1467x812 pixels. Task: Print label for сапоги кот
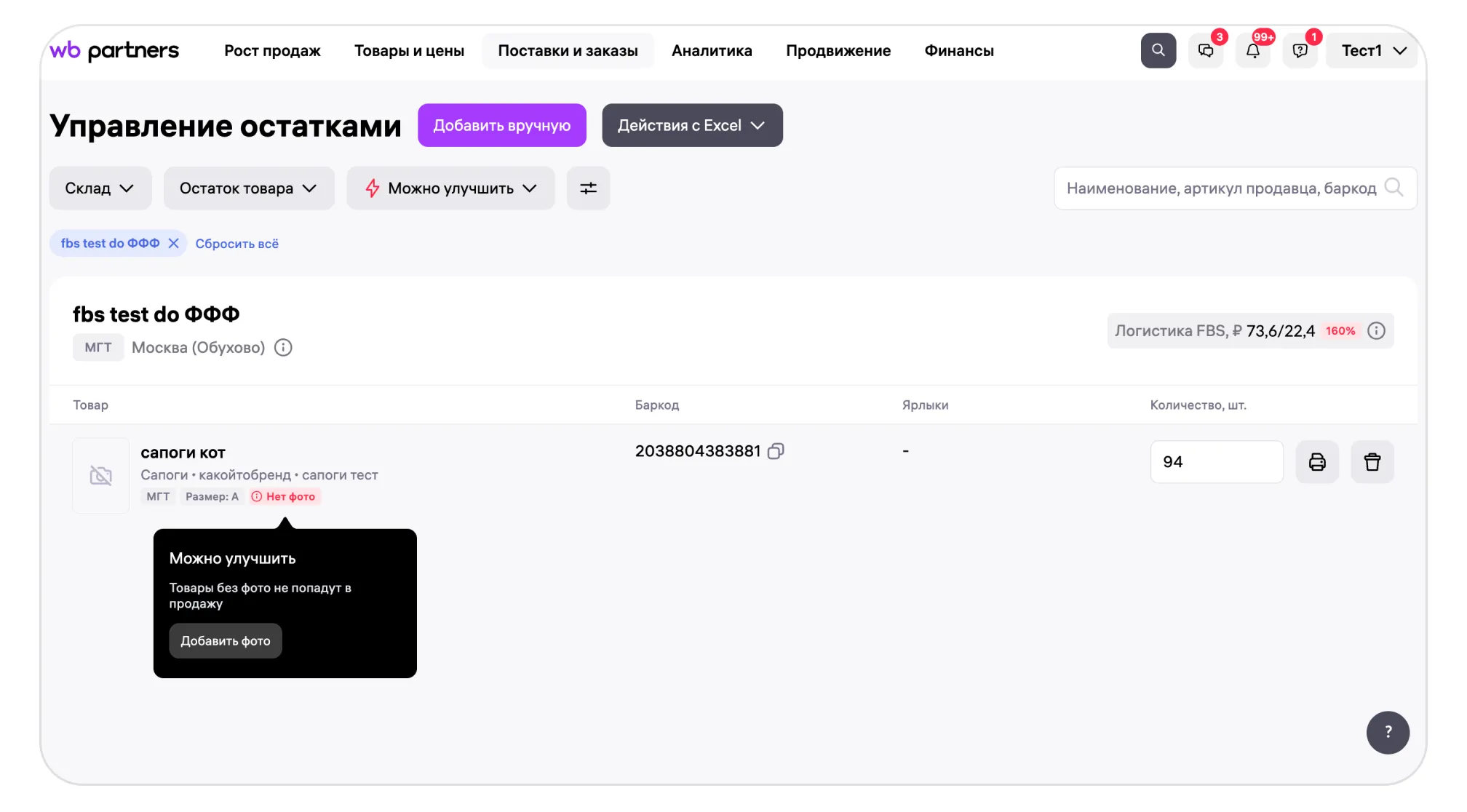click(x=1317, y=462)
